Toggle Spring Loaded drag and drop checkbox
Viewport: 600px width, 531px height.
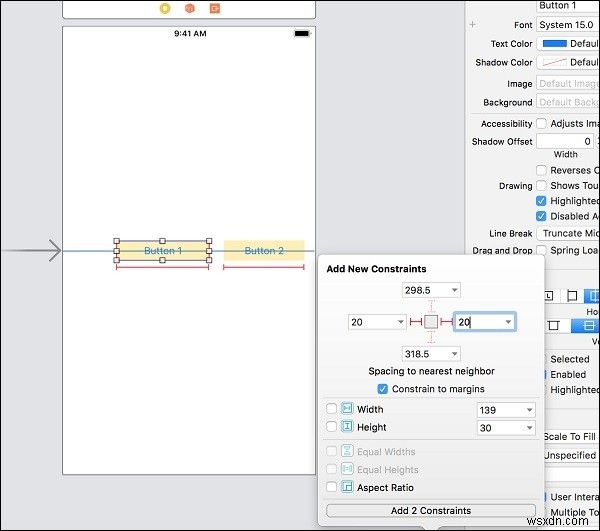(541, 250)
